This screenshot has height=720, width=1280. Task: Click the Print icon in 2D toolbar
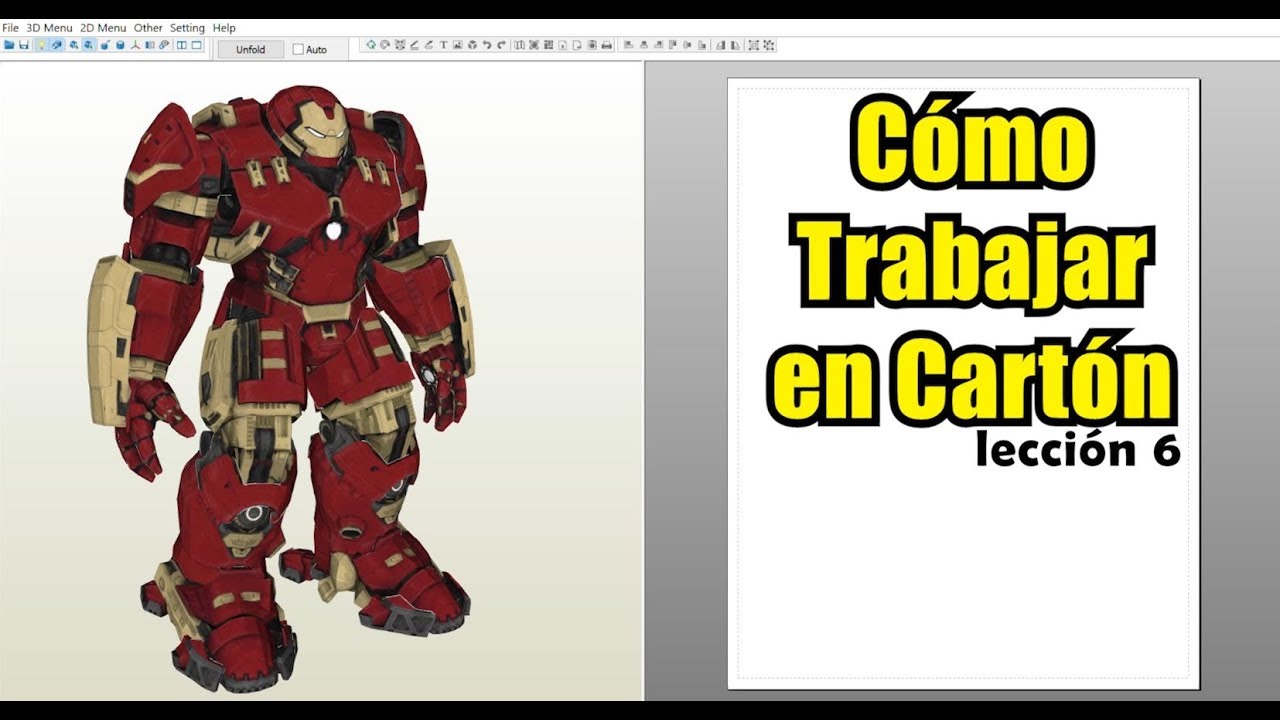click(x=606, y=45)
